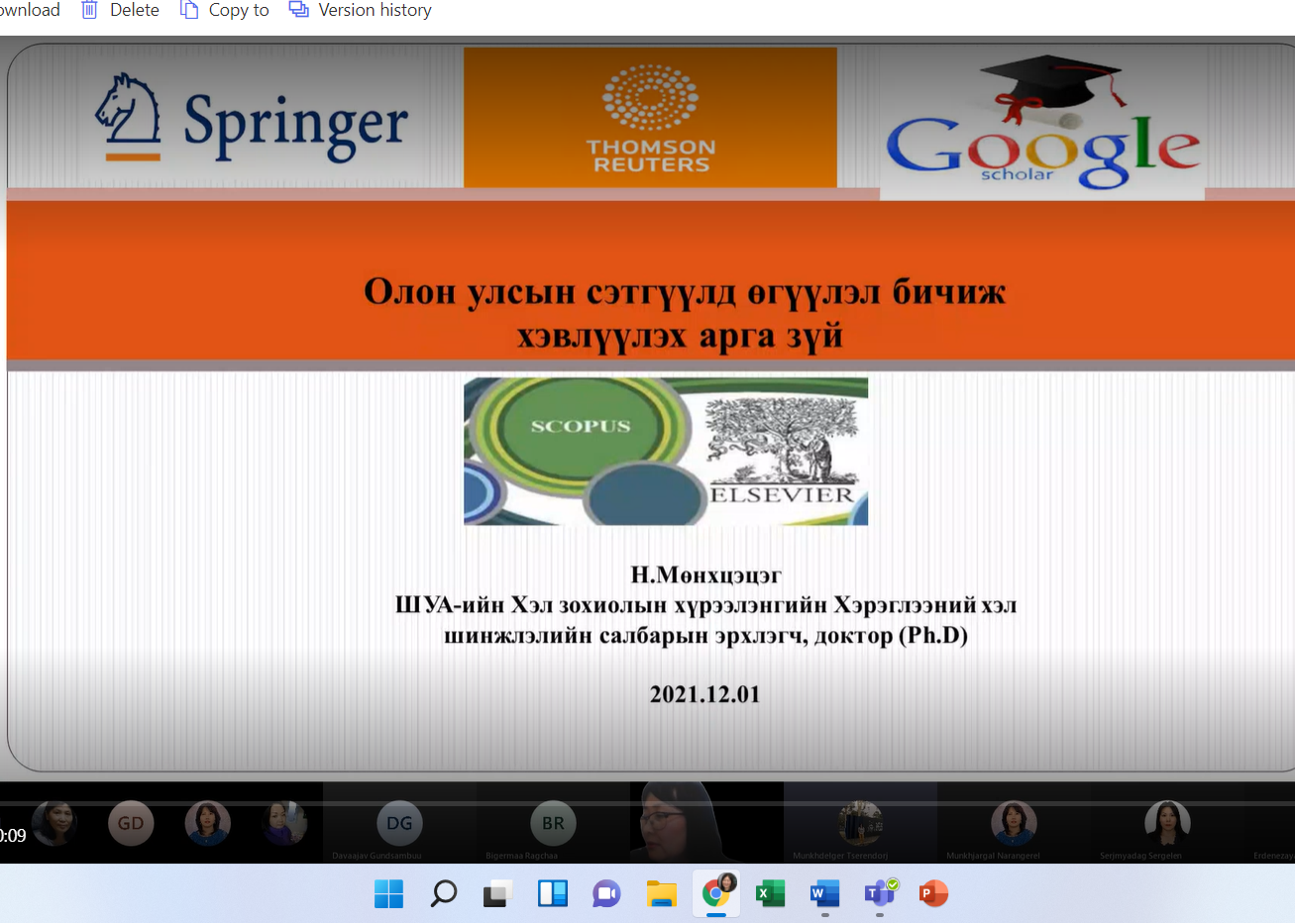Open Version history icon

pos(298,10)
